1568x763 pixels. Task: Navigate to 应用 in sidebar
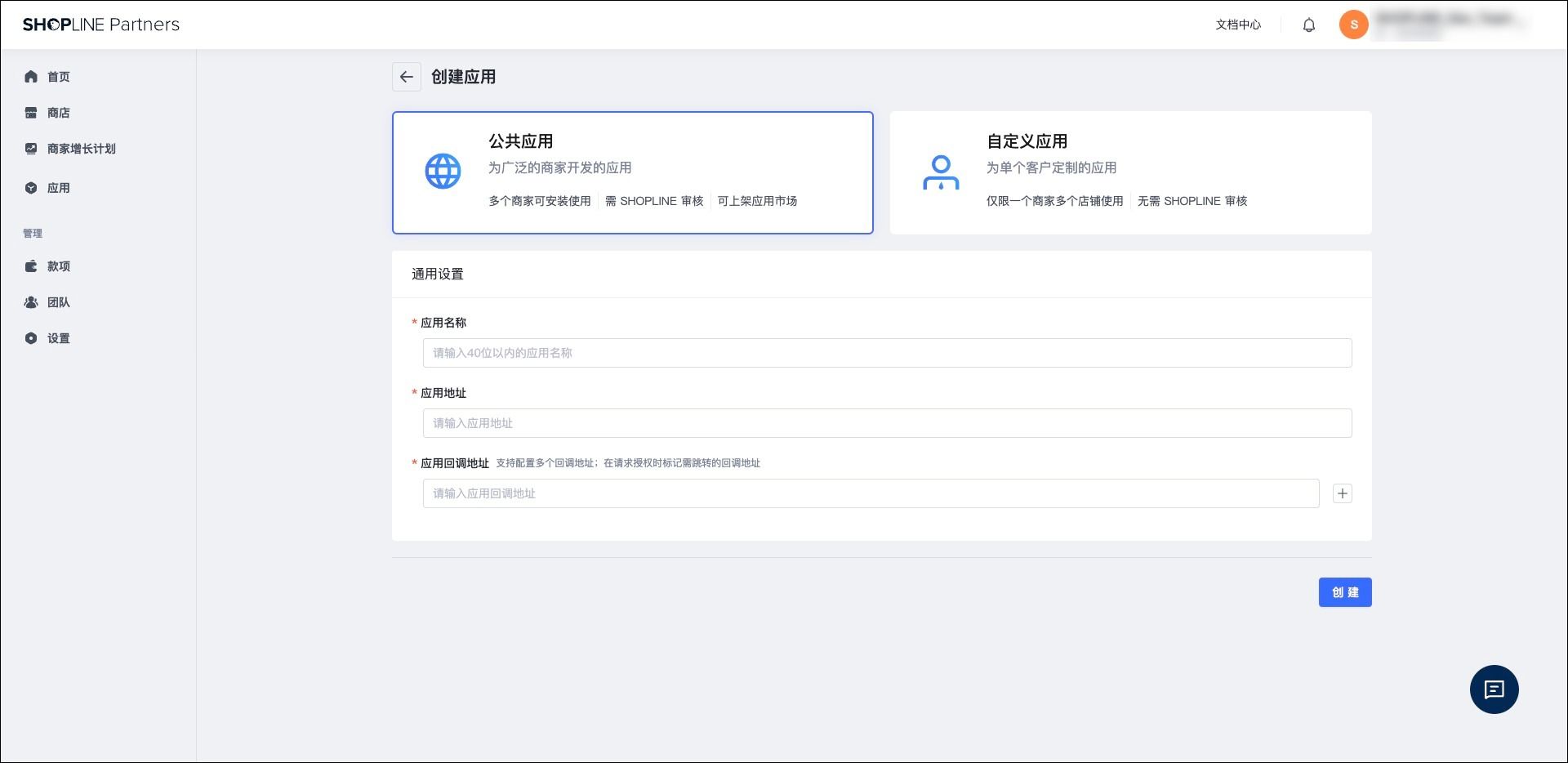[x=58, y=188]
